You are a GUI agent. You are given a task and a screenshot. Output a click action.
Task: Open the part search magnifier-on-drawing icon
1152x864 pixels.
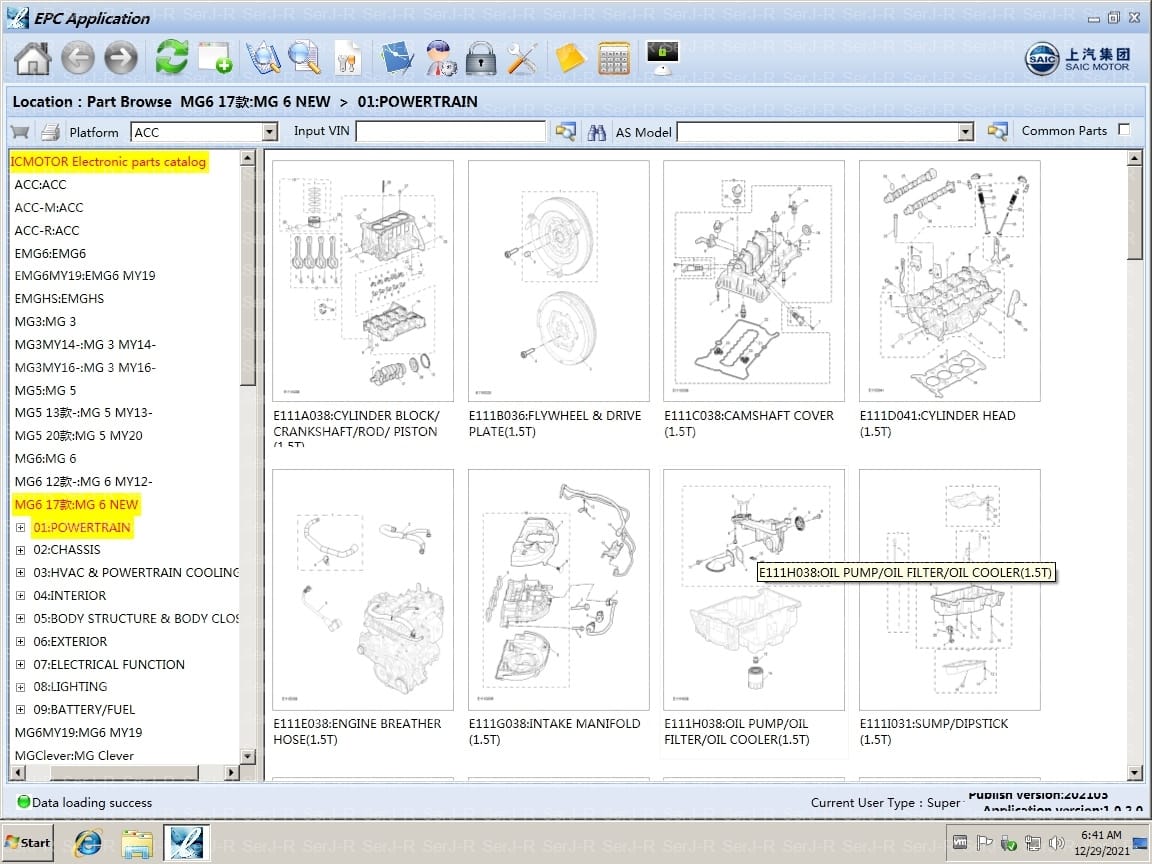point(263,58)
